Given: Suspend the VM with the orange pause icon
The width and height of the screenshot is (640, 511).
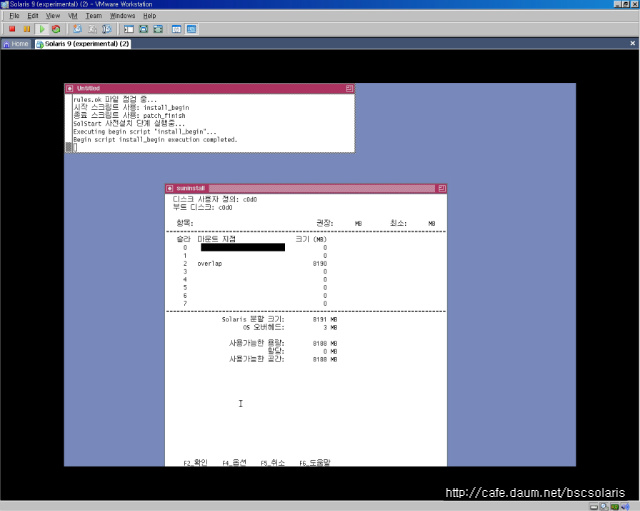Looking at the screenshot, I should (x=27, y=29).
